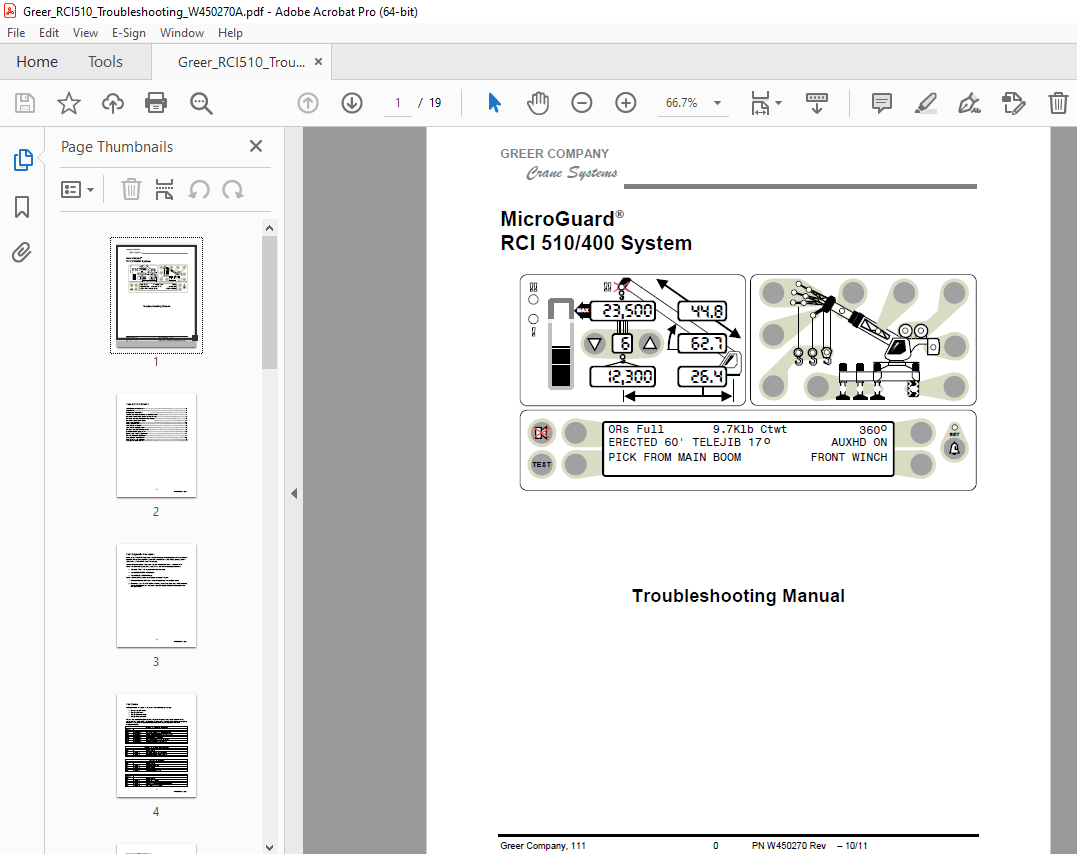1077x854 pixels.
Task: Select the Hand tool in the toolbar
Action: pyautogui.click(x=538, y=103)
